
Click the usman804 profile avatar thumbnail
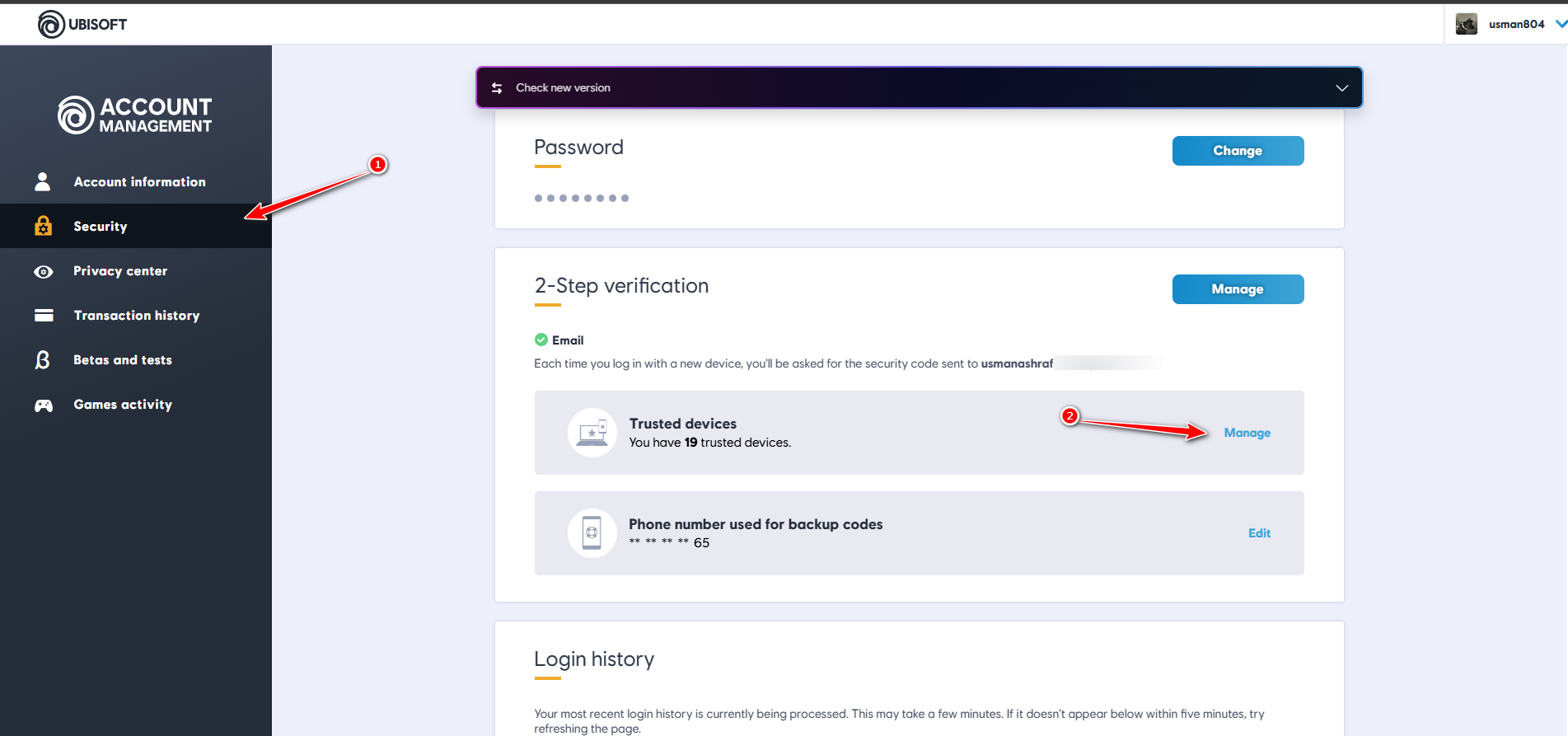click(x=1467, y=24)
